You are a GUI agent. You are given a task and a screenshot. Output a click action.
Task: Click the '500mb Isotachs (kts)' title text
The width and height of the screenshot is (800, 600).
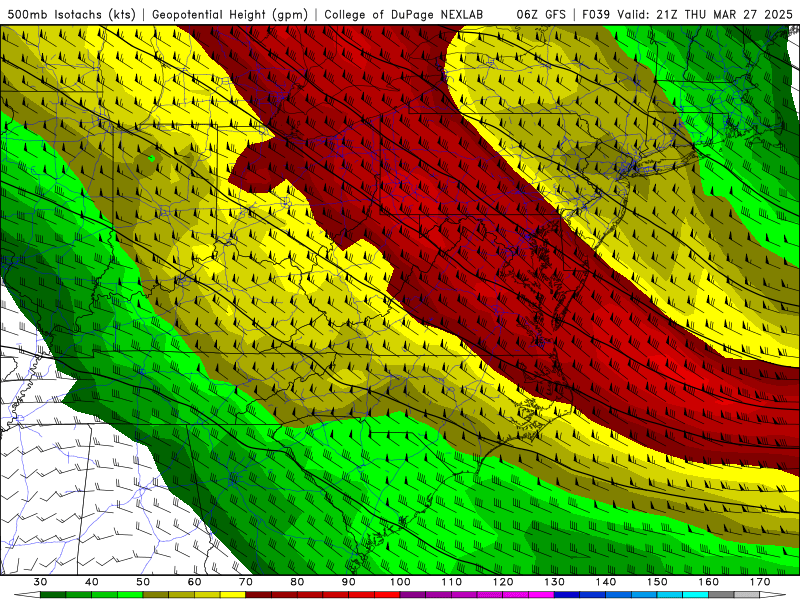tap(72, 14)
